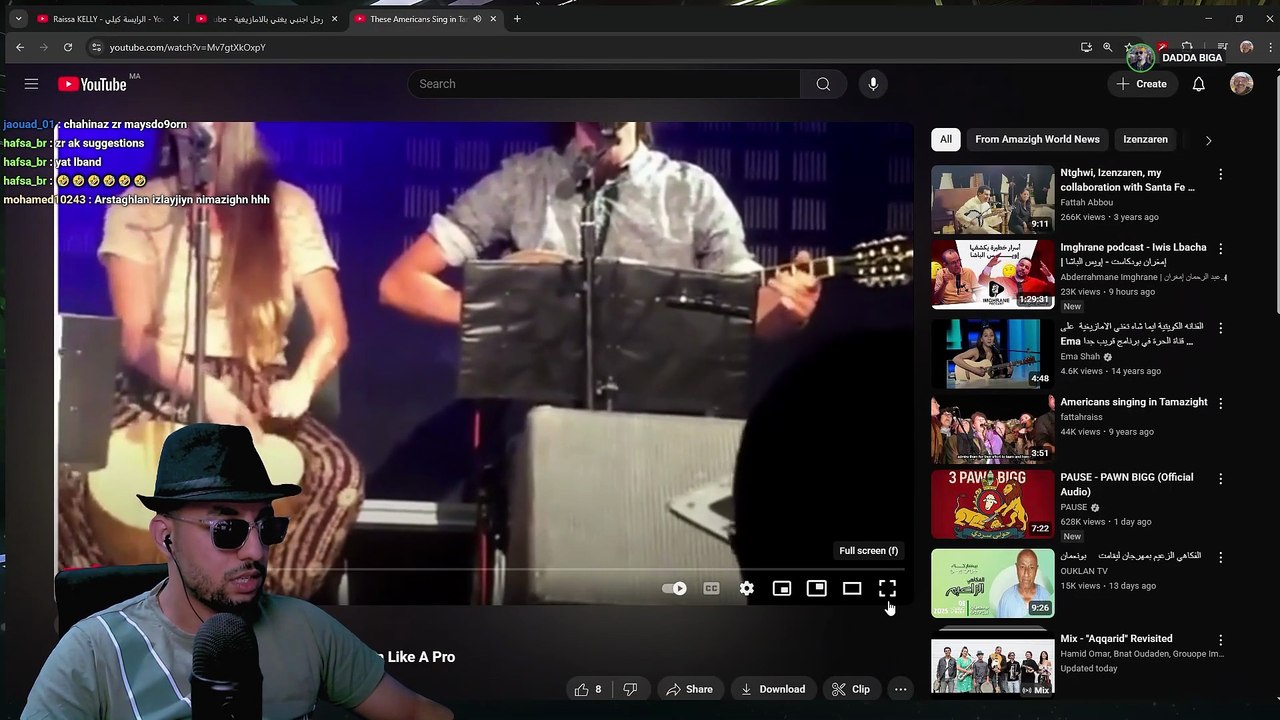View site information icon in address bar
Viewport: 1280px width, 720px height.
96,47
